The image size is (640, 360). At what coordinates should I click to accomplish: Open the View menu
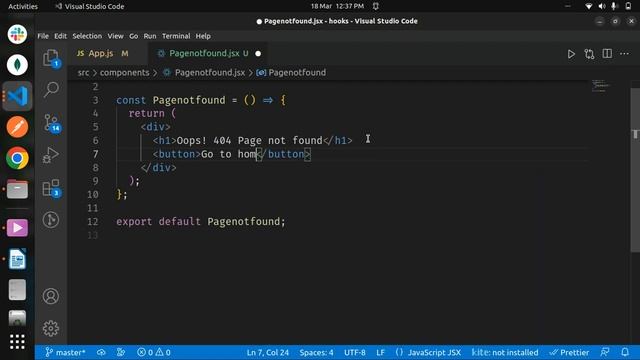click(116, 36)
